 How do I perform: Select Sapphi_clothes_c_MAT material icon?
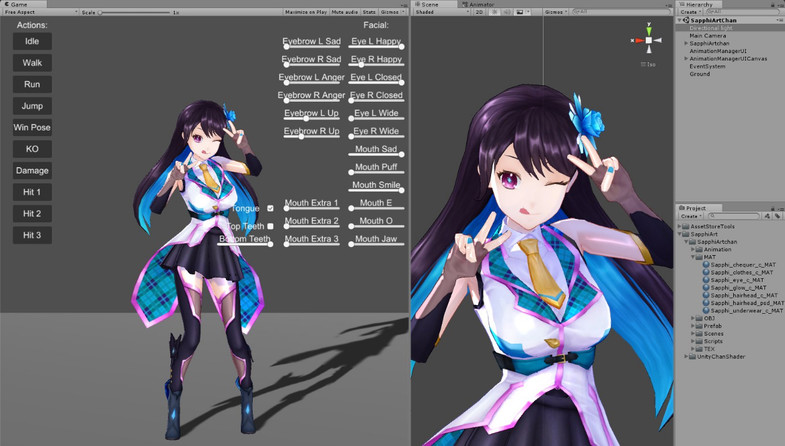[x=706, y=272]
